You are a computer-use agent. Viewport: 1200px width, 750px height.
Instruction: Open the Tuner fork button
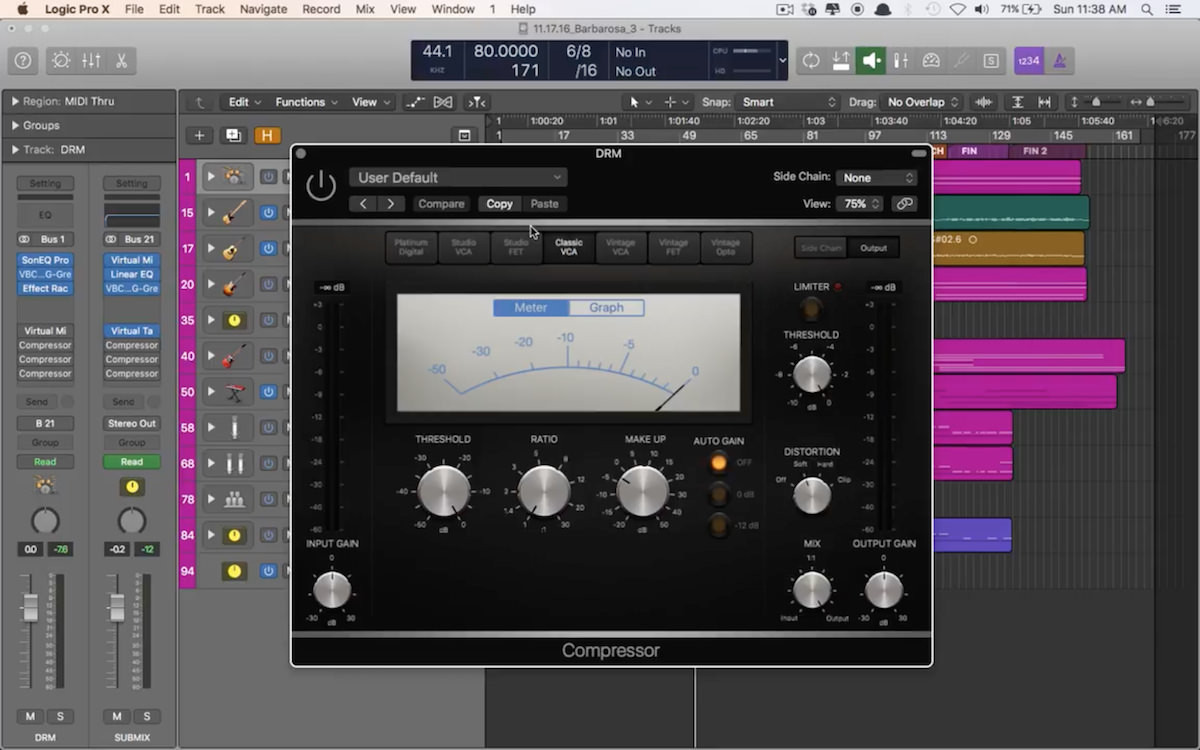click(x=961, y=60)
